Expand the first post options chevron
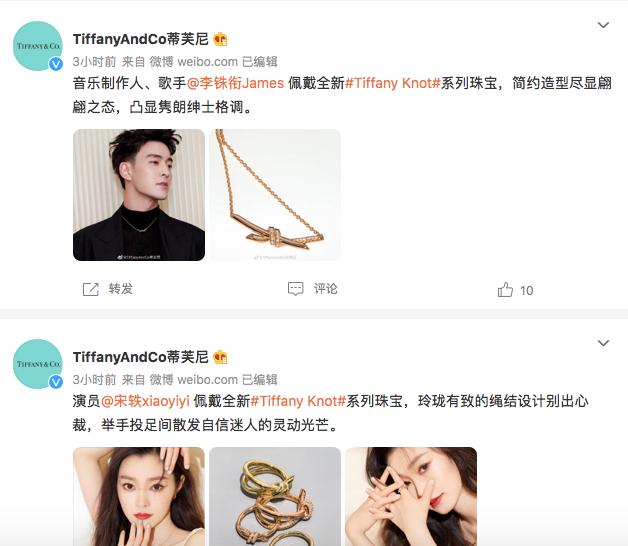This screenshot has width=628, height=546. coord(603,25)
